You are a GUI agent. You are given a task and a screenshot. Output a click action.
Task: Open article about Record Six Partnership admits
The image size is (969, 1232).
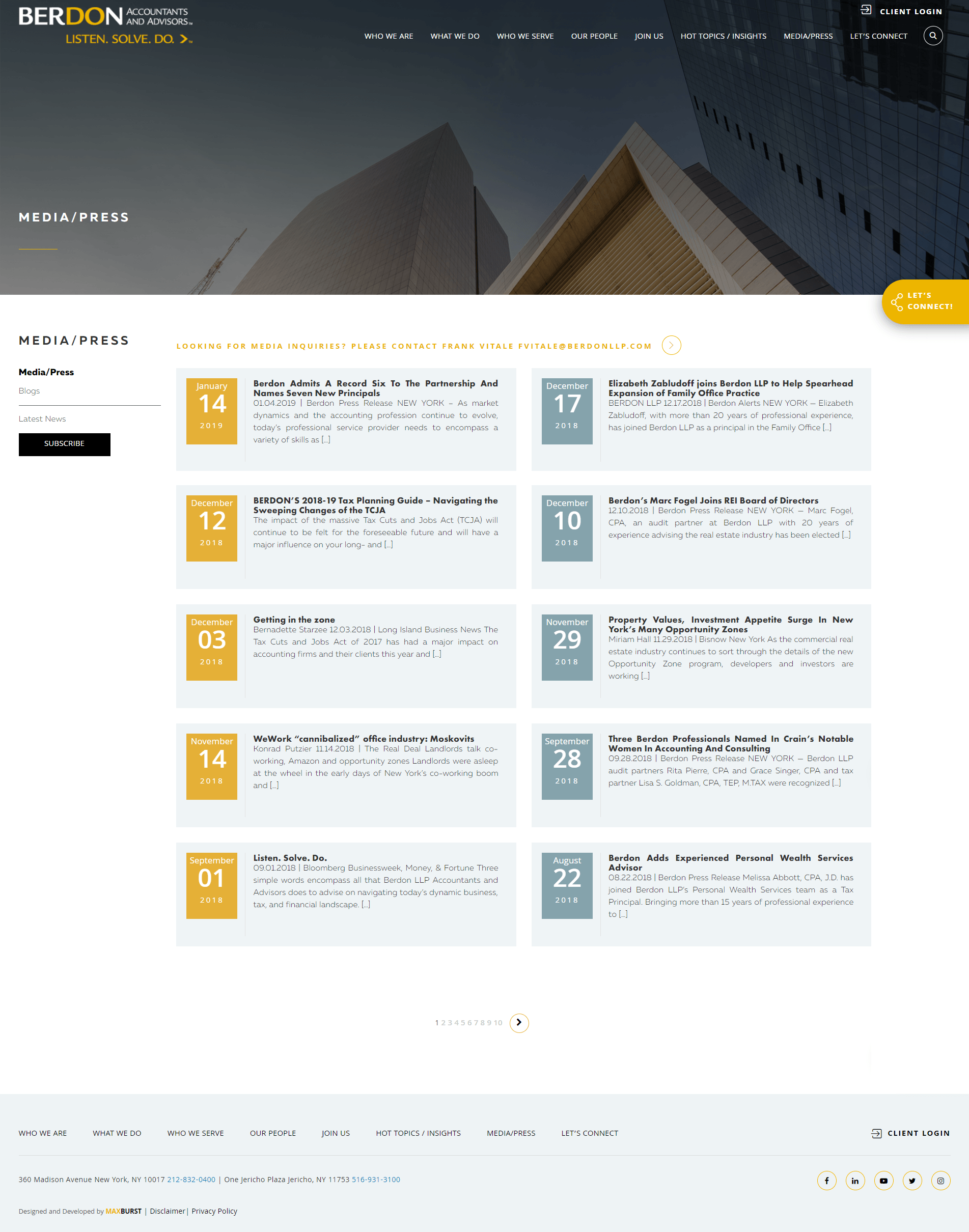(376, 388)
